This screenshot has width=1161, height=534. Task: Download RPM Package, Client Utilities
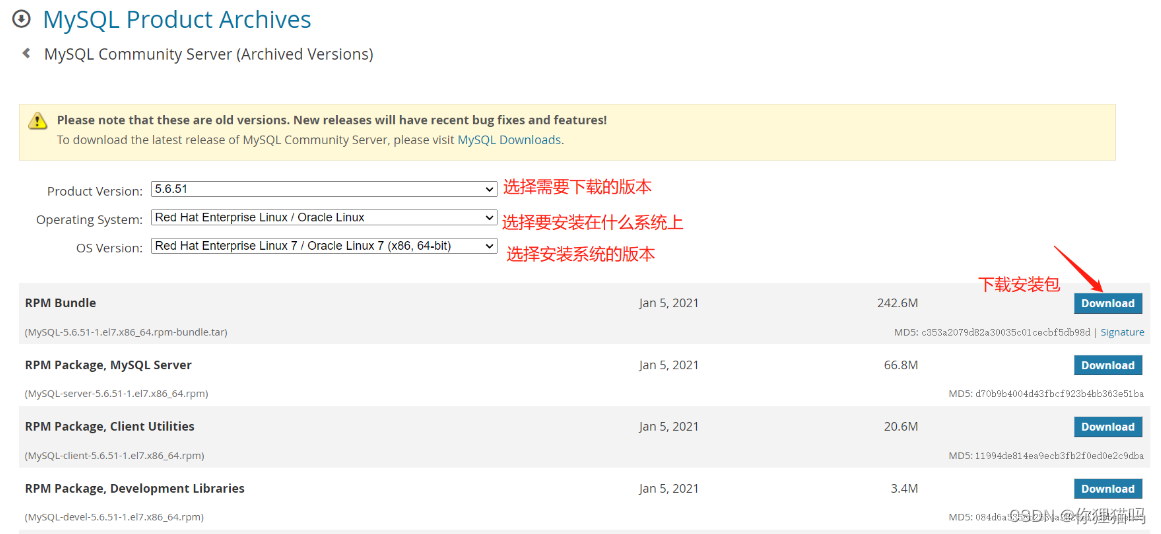point(1108,427)
